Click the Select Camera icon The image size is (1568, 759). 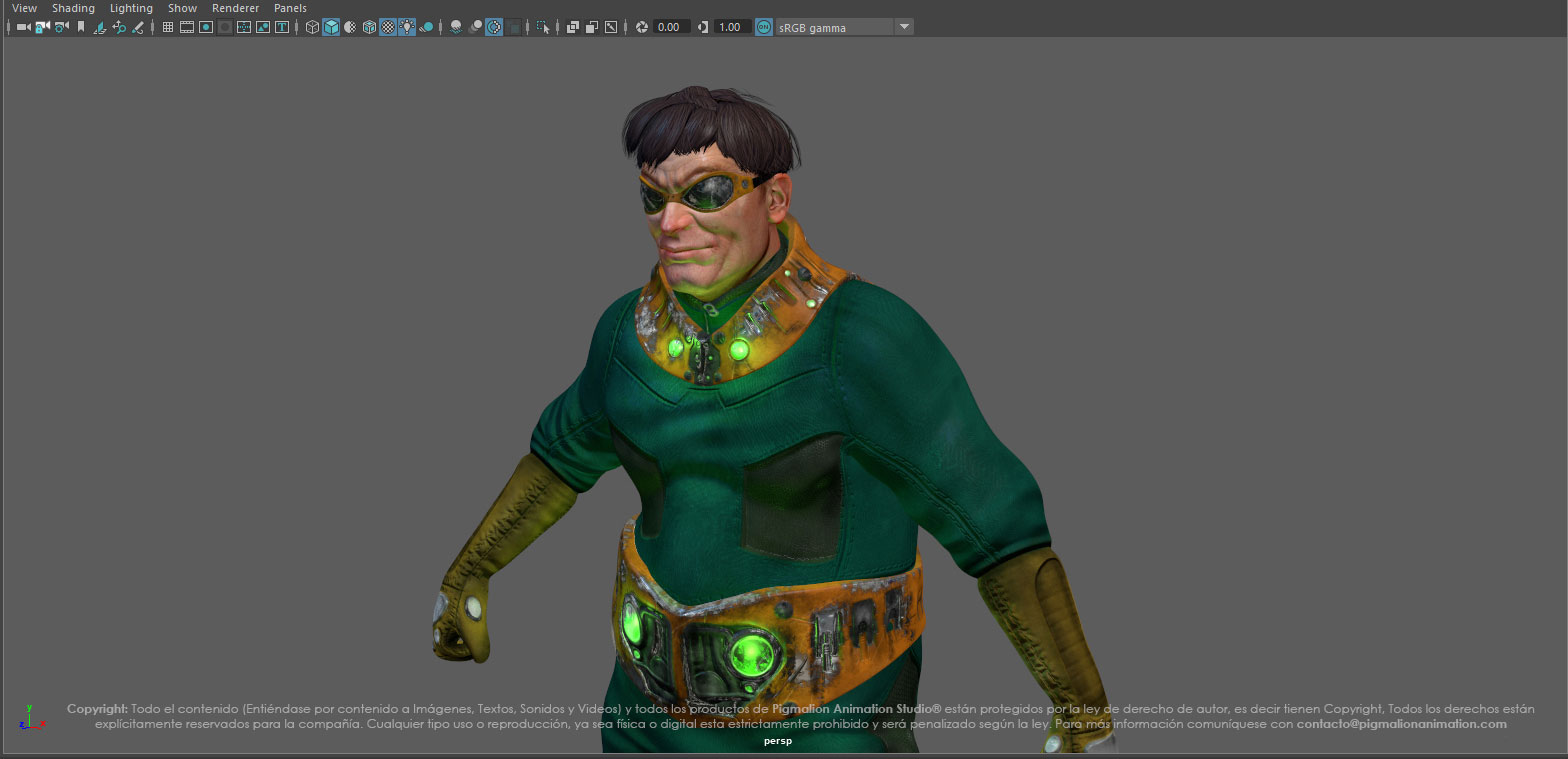click(x=23, y=27)
